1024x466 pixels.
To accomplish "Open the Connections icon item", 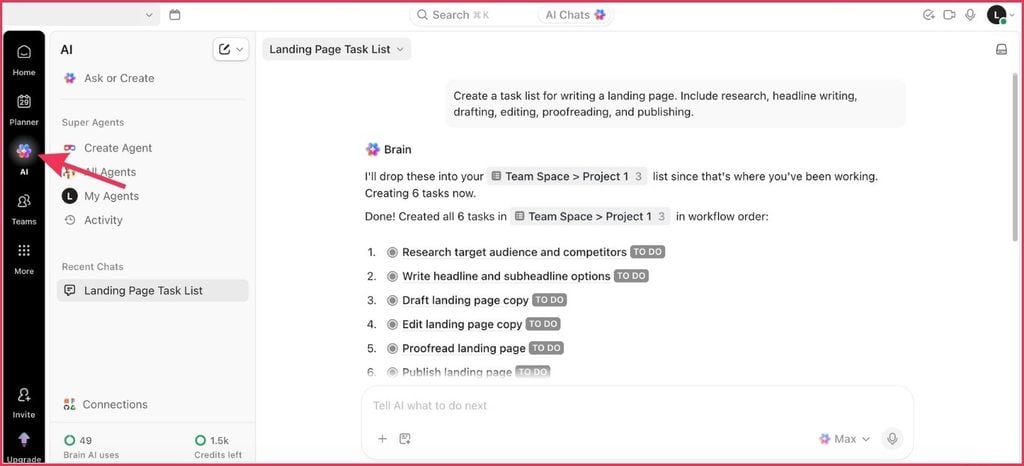I will [x=70, y=404].
